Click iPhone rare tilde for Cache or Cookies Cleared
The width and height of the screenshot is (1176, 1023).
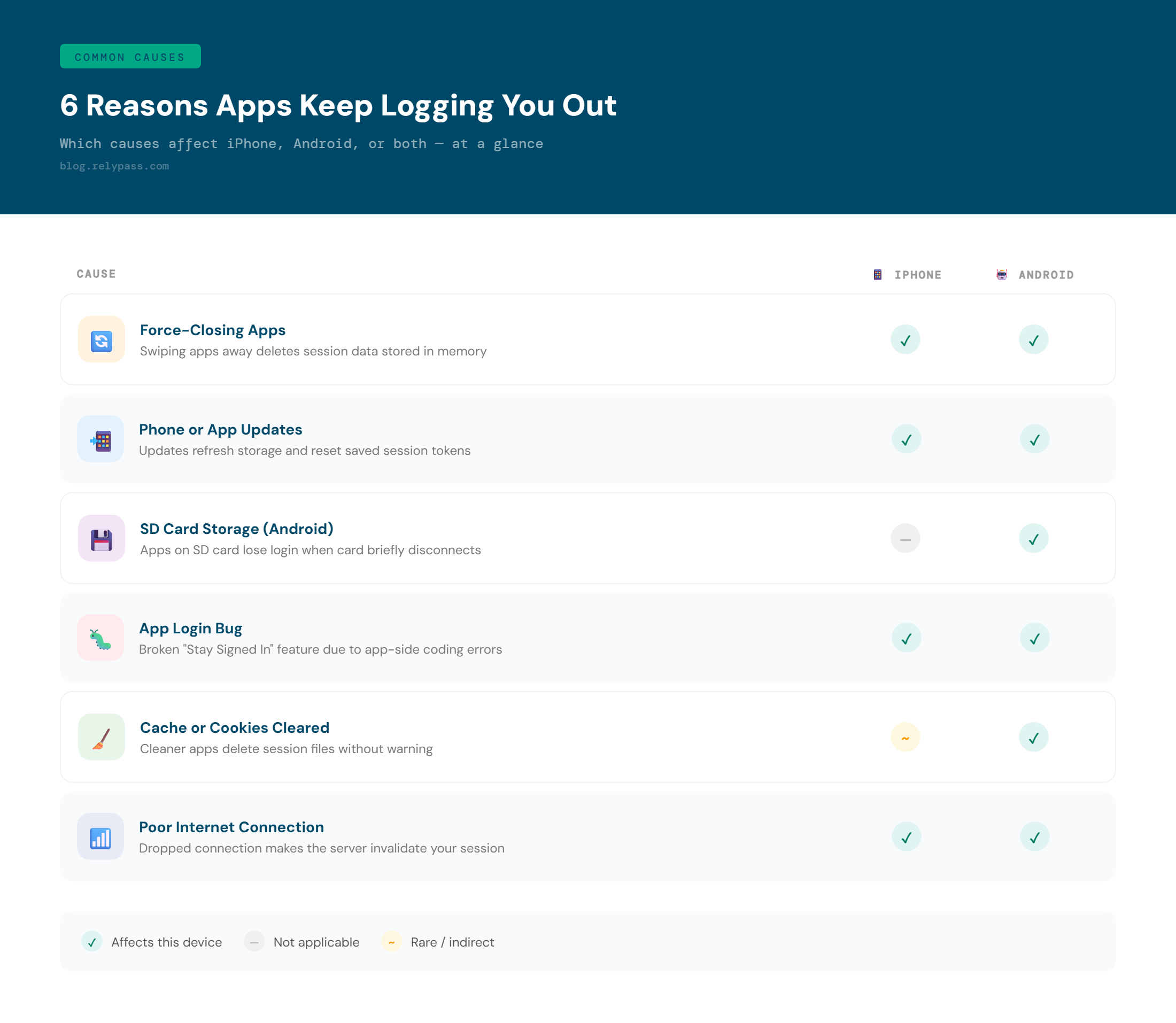[x=906, y=737]
